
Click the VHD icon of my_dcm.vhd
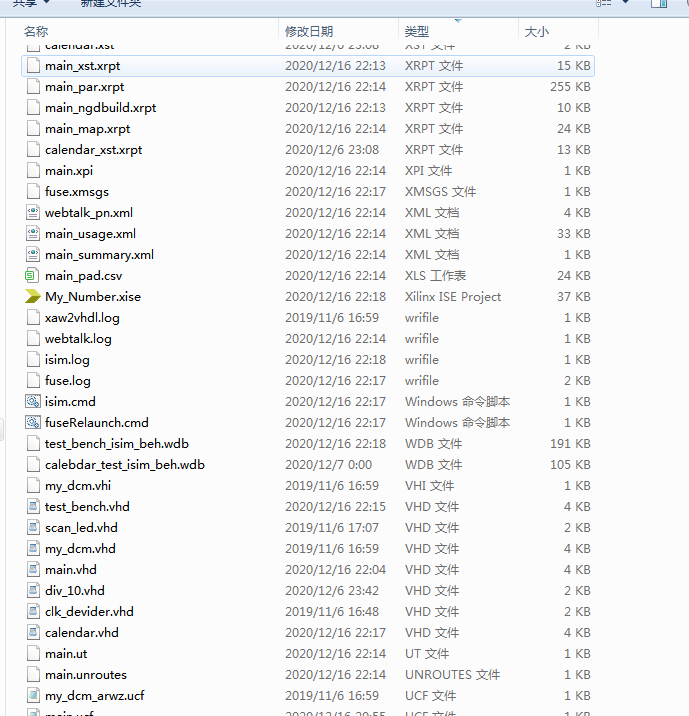(33, 549)
